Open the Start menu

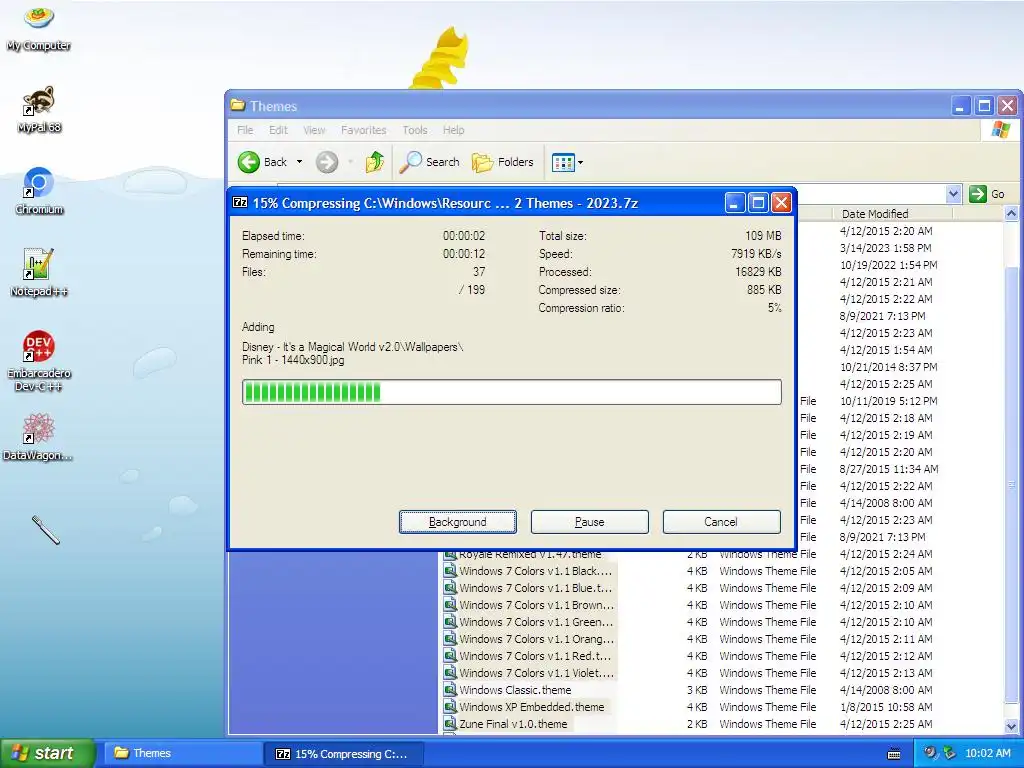point(47,753)
